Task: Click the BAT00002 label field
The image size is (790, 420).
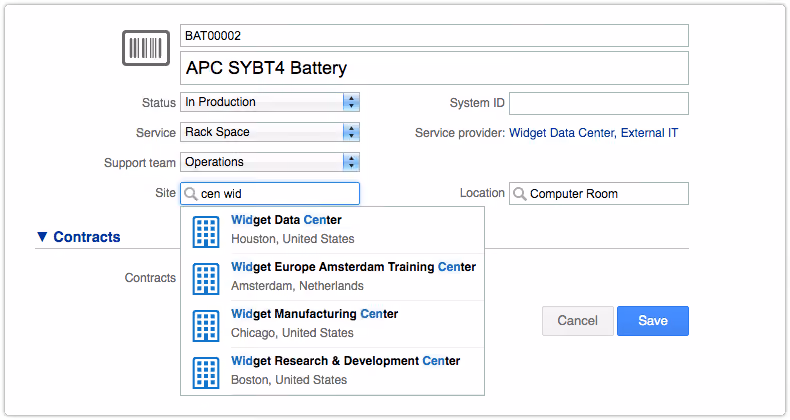Action: tap(434, 36)
